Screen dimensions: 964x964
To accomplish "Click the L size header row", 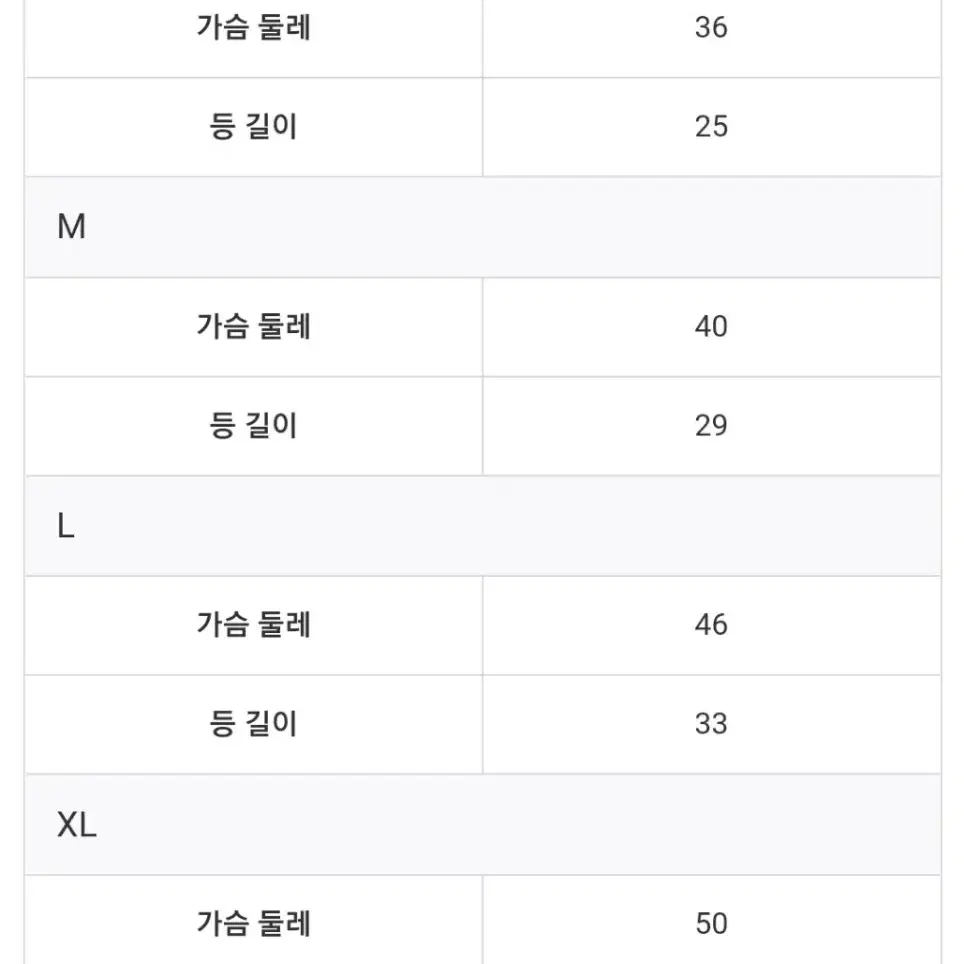I will pyautogui.click(x=483, y=526).
